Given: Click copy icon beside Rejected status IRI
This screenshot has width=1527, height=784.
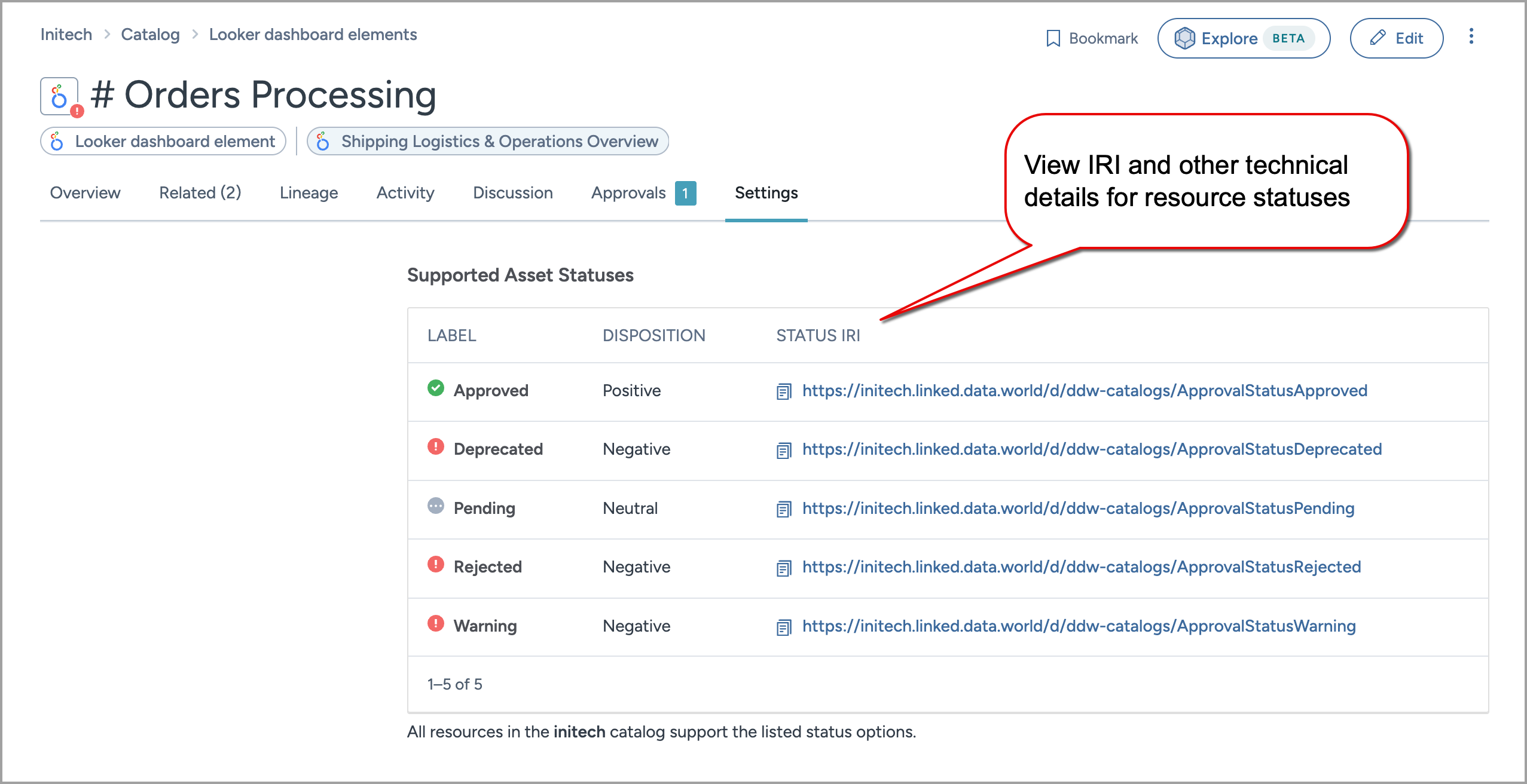Looking at the screenshot, I should point(783,568).
